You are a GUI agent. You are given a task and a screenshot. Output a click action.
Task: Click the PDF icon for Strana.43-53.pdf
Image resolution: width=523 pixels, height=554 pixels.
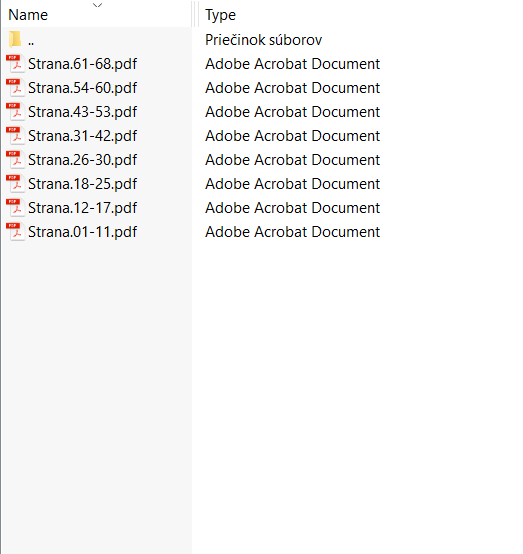[x=15, y=112]
